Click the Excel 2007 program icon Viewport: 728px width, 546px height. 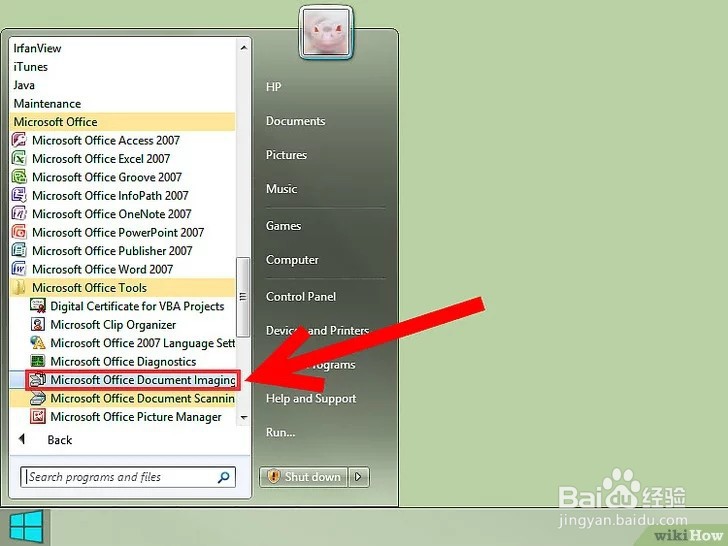point(19,159)
